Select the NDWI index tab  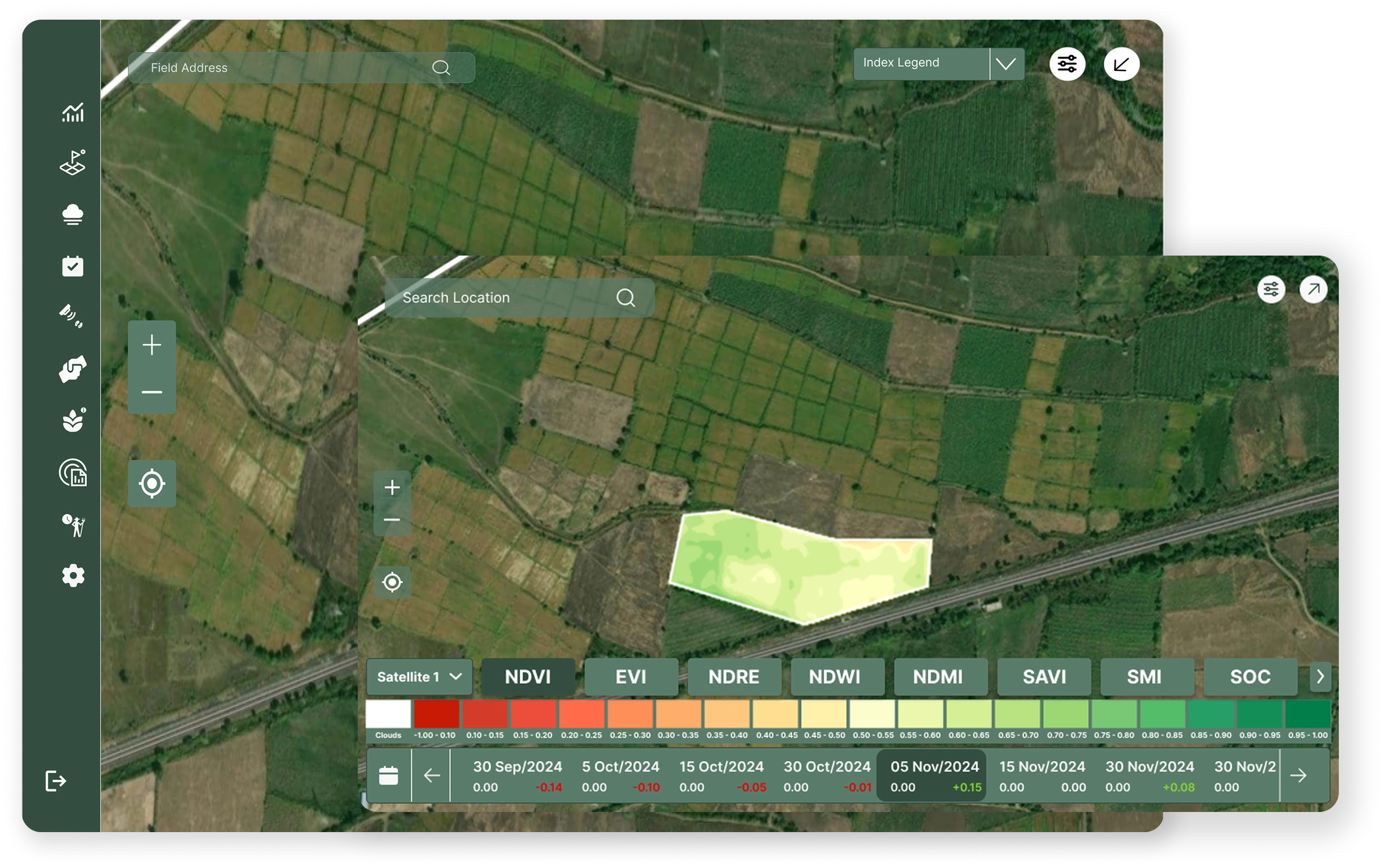pos(837,677)
